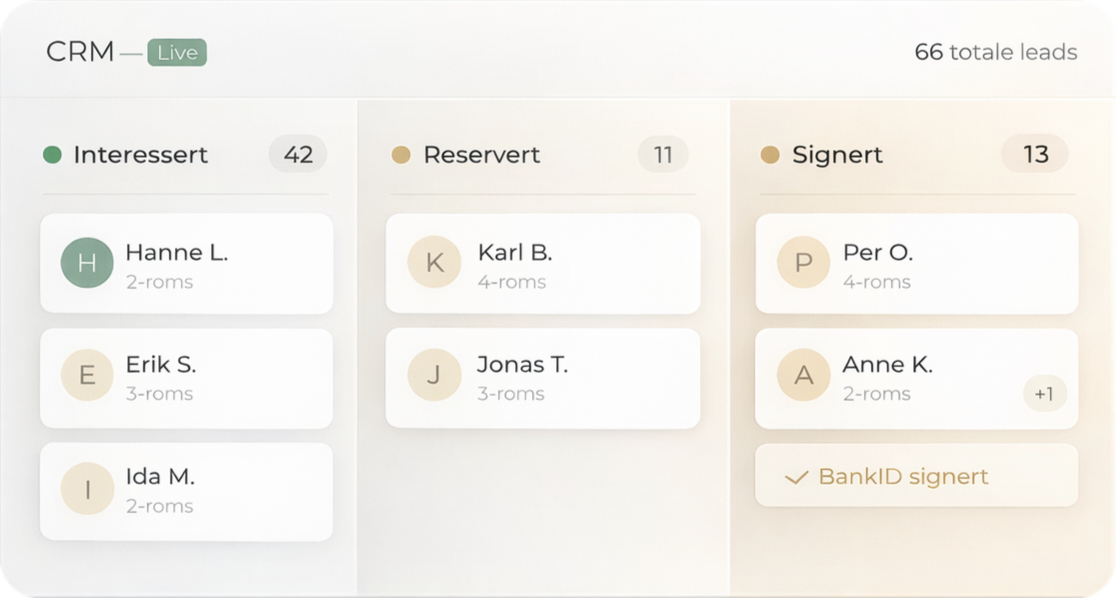
Task: Open the 66 totale leads summary
Action: coord(995,52)
